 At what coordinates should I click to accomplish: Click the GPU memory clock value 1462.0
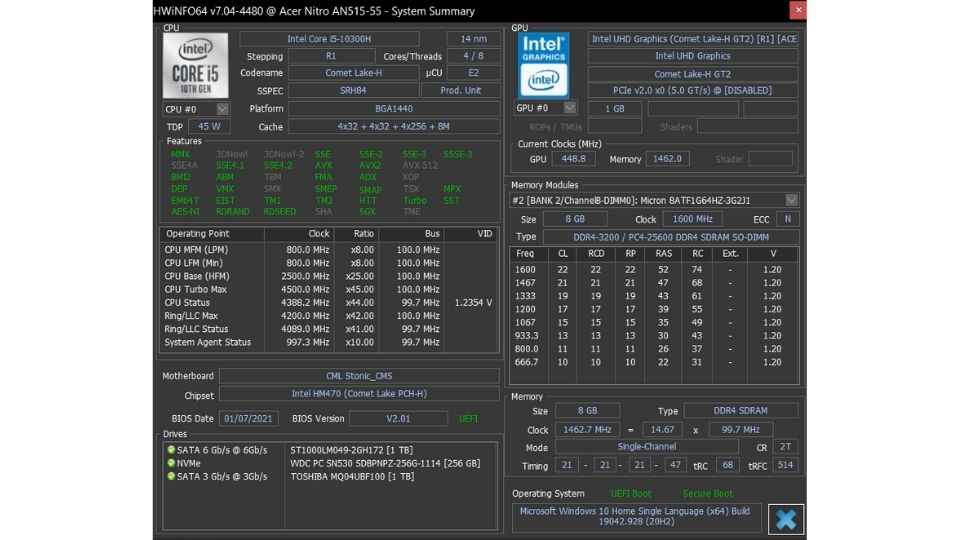point(667,159)
